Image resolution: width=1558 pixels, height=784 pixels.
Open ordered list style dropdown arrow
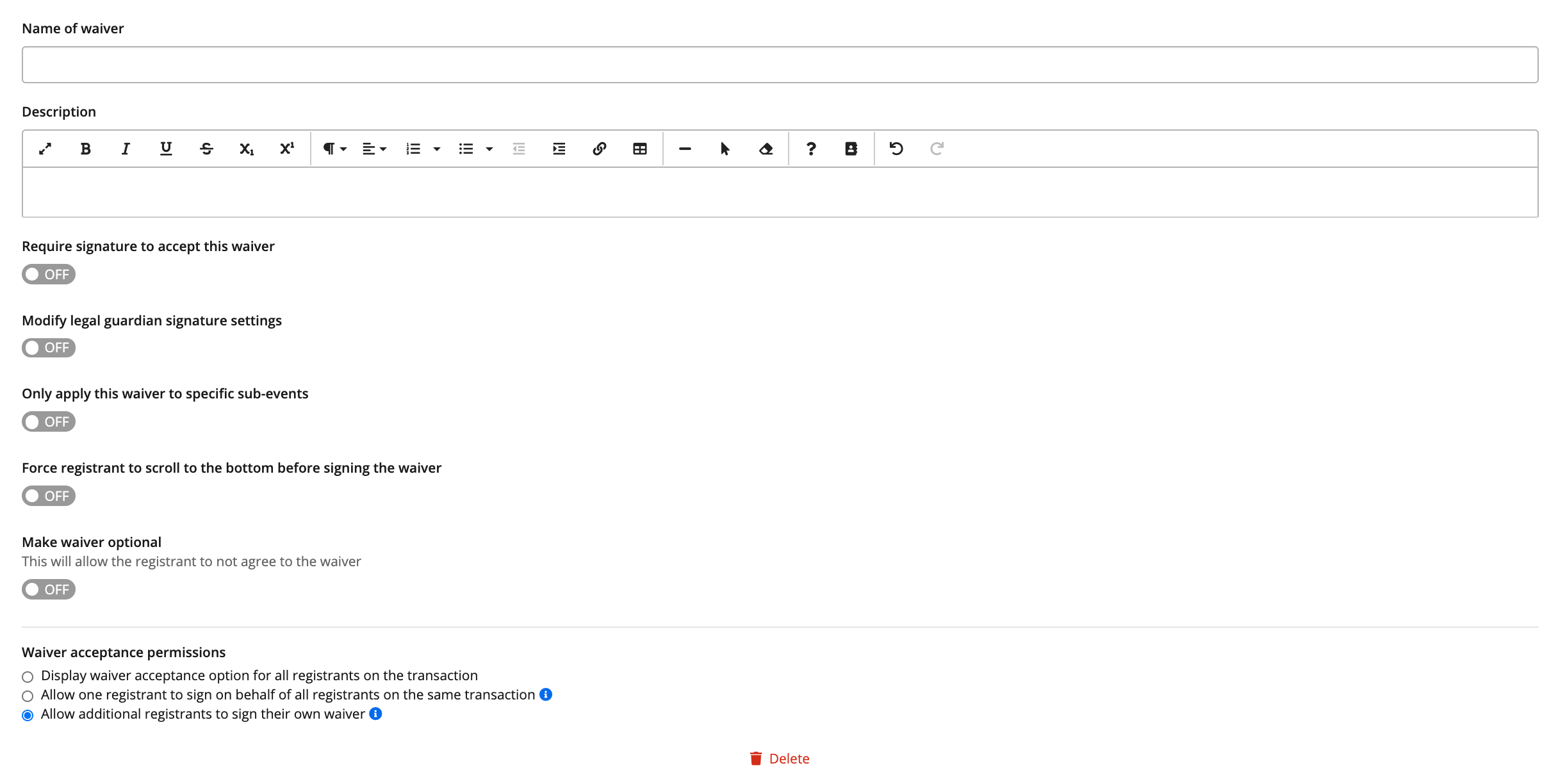tap(437, 149)
